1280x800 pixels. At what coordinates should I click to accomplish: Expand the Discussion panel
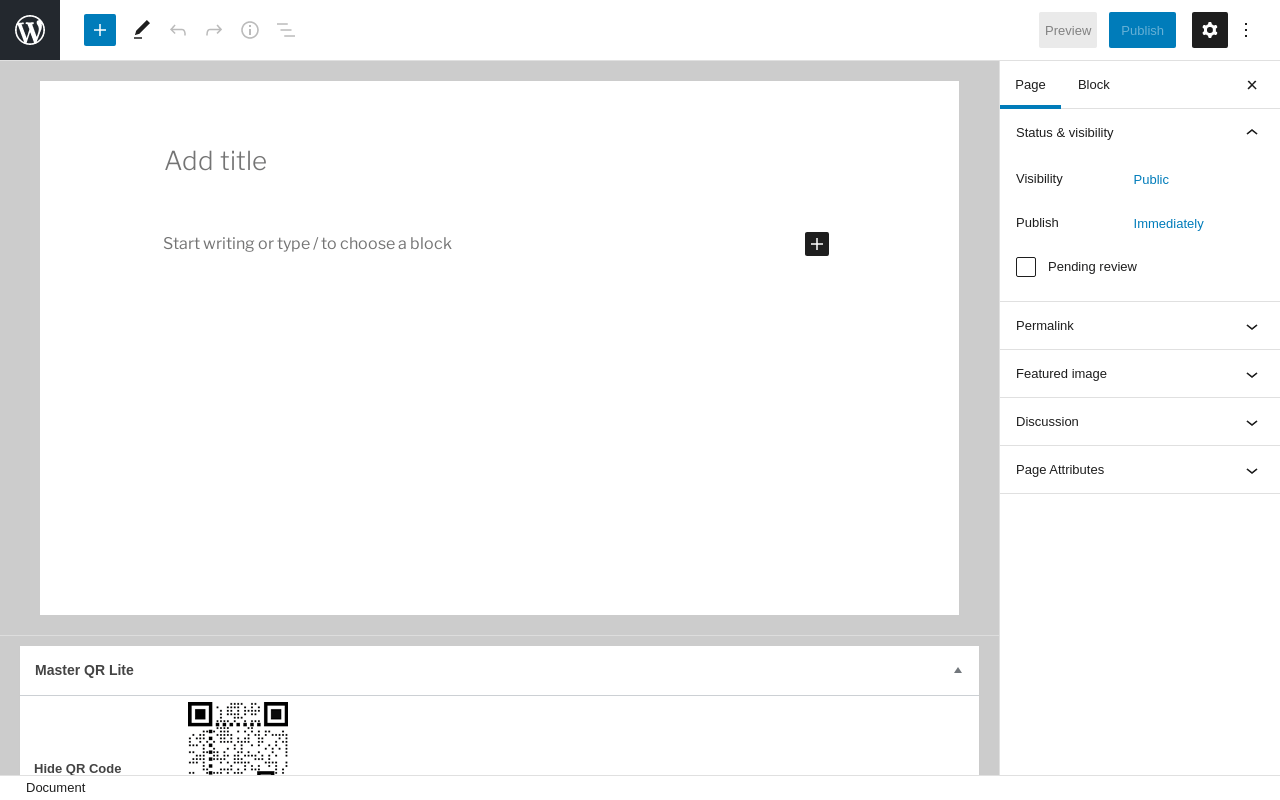[x=1140, y=422]
